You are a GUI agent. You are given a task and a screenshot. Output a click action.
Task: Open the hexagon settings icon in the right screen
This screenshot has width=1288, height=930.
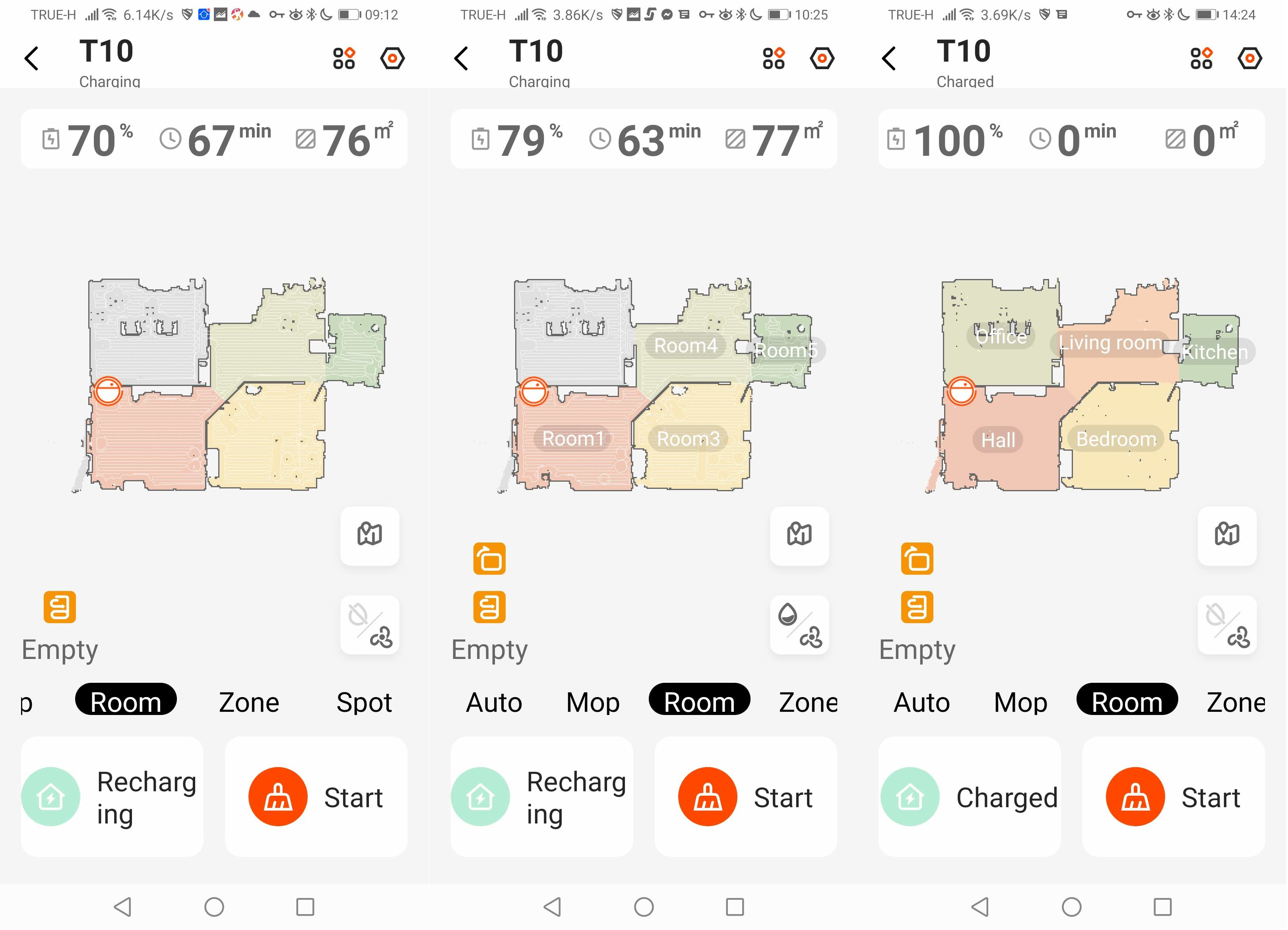[1250, 58]
